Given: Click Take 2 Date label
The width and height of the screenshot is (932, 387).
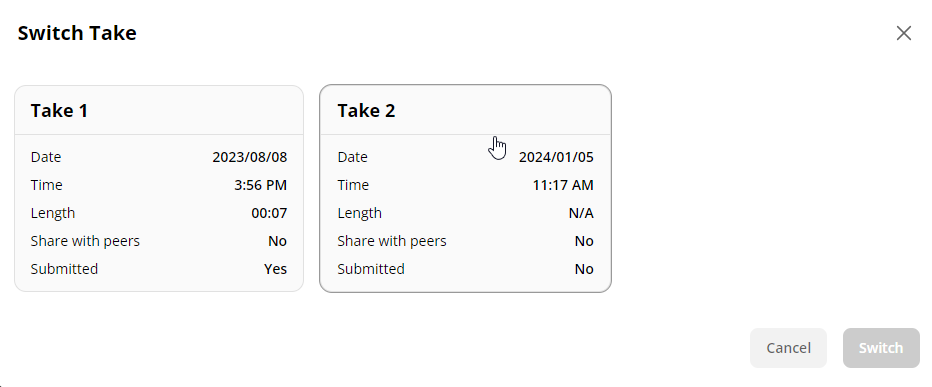Looking at the screenshot, I should click(x=352, y=157).
